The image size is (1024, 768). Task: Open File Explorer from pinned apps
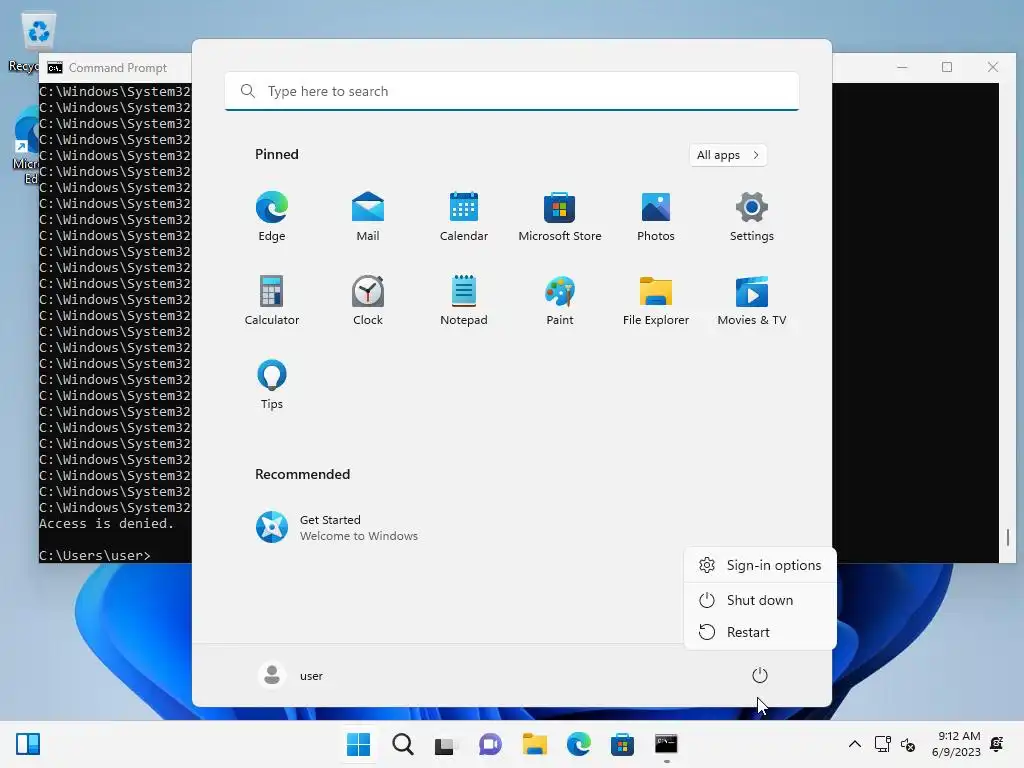coord(656,300)
